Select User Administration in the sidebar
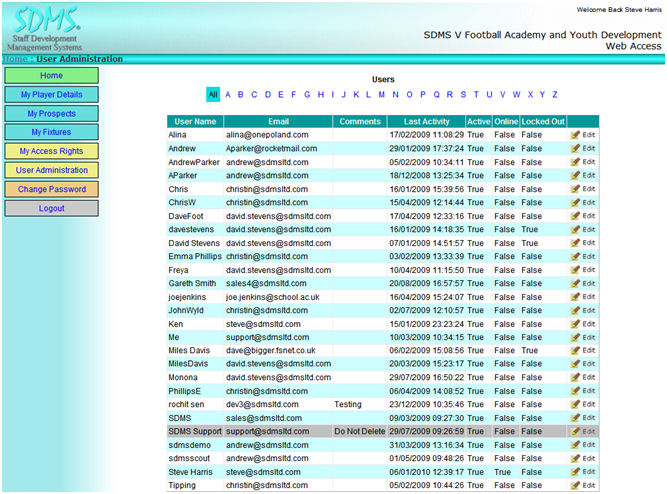 [x=51, y=170]
